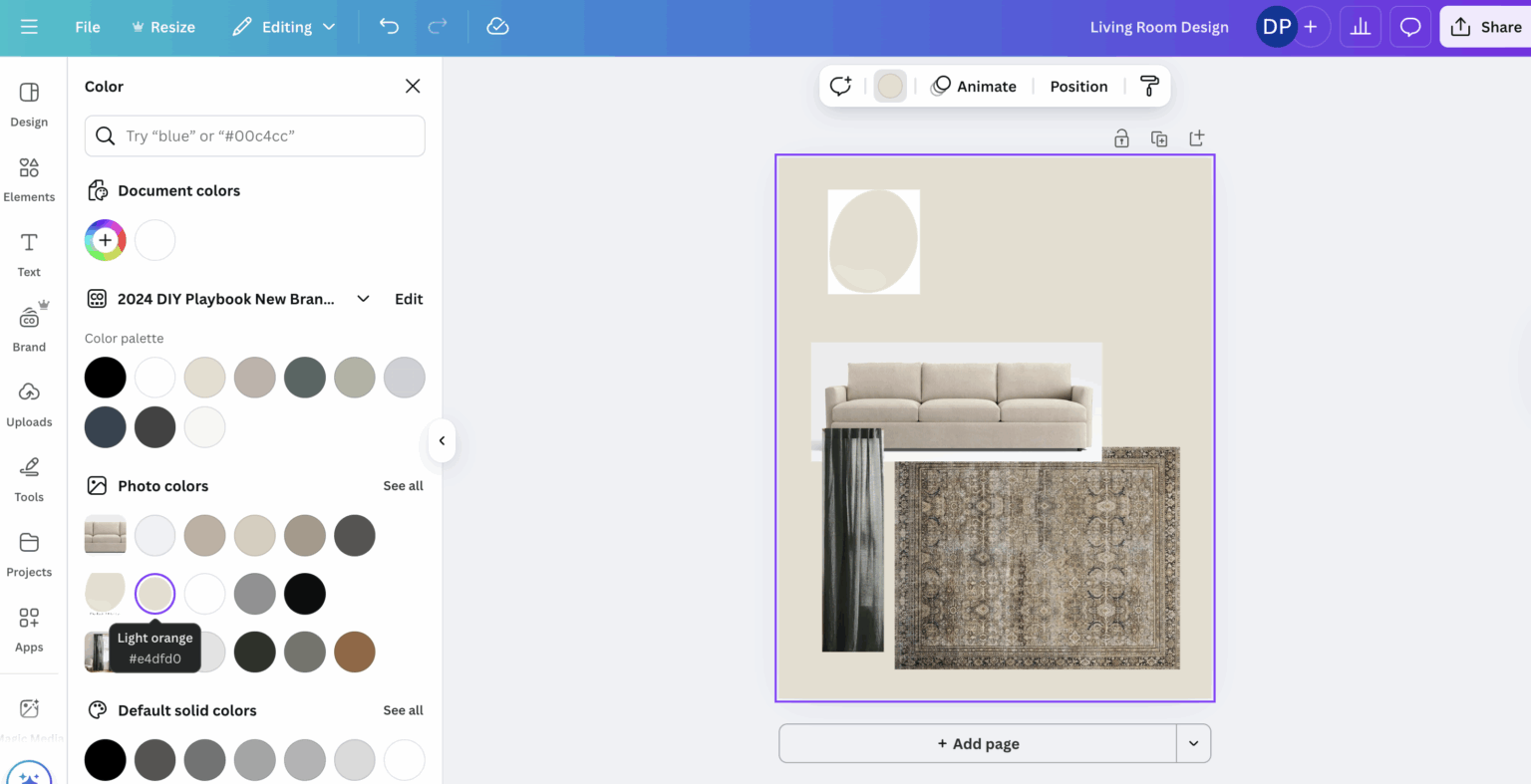The height and width of the screenshot is (784, 1531).
Task: Select the brown photo color swatch
Action: (354, 652)
